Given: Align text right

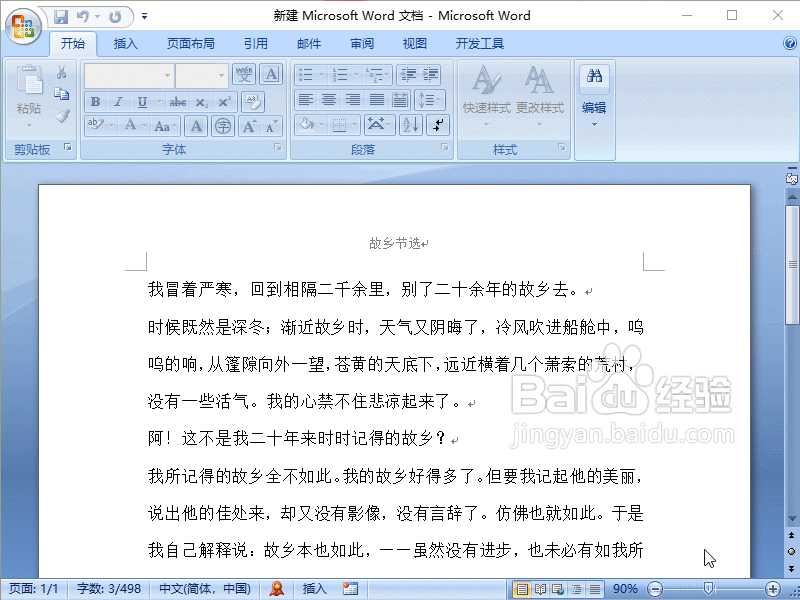Looking at the screenshot, I should coord(353,99).
